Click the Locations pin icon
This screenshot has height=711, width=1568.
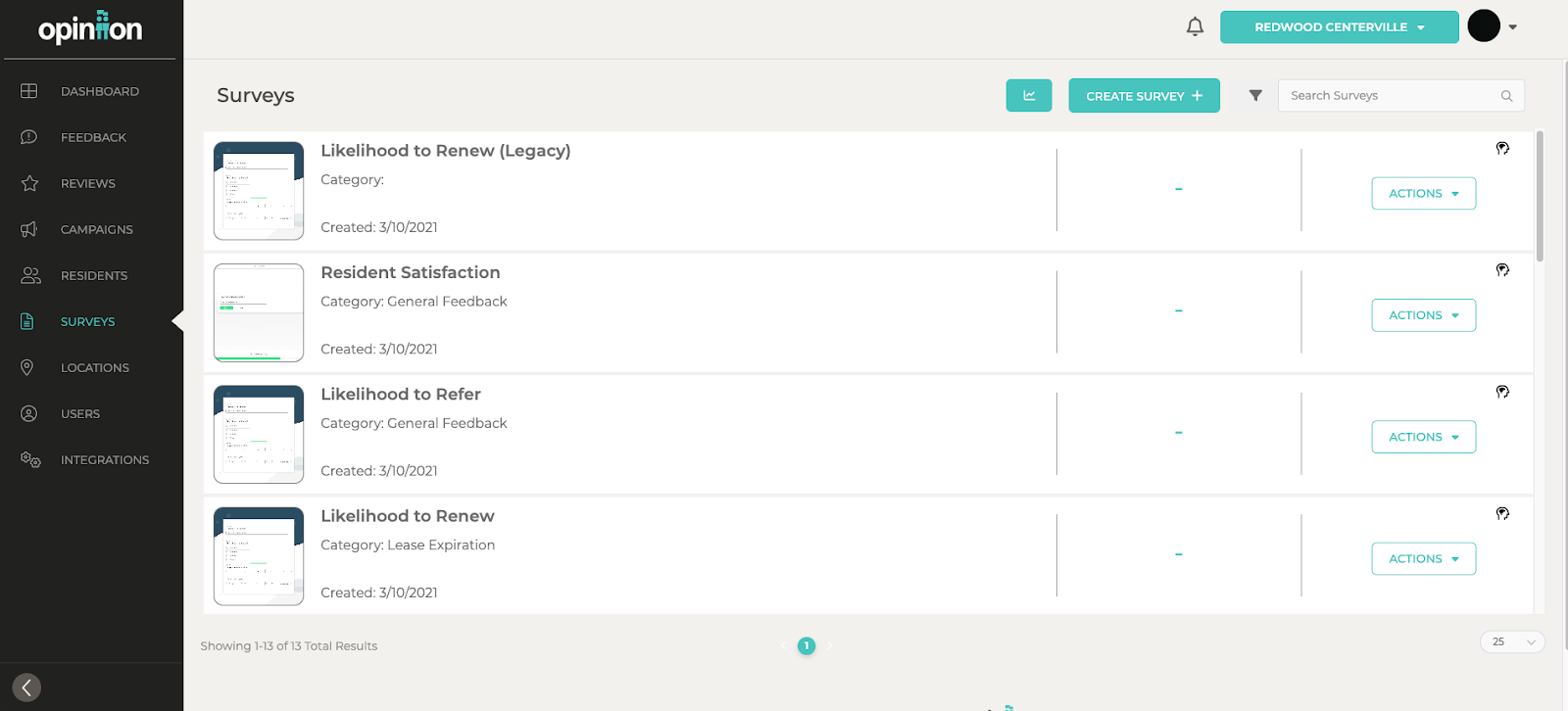[x=27, y=367]
